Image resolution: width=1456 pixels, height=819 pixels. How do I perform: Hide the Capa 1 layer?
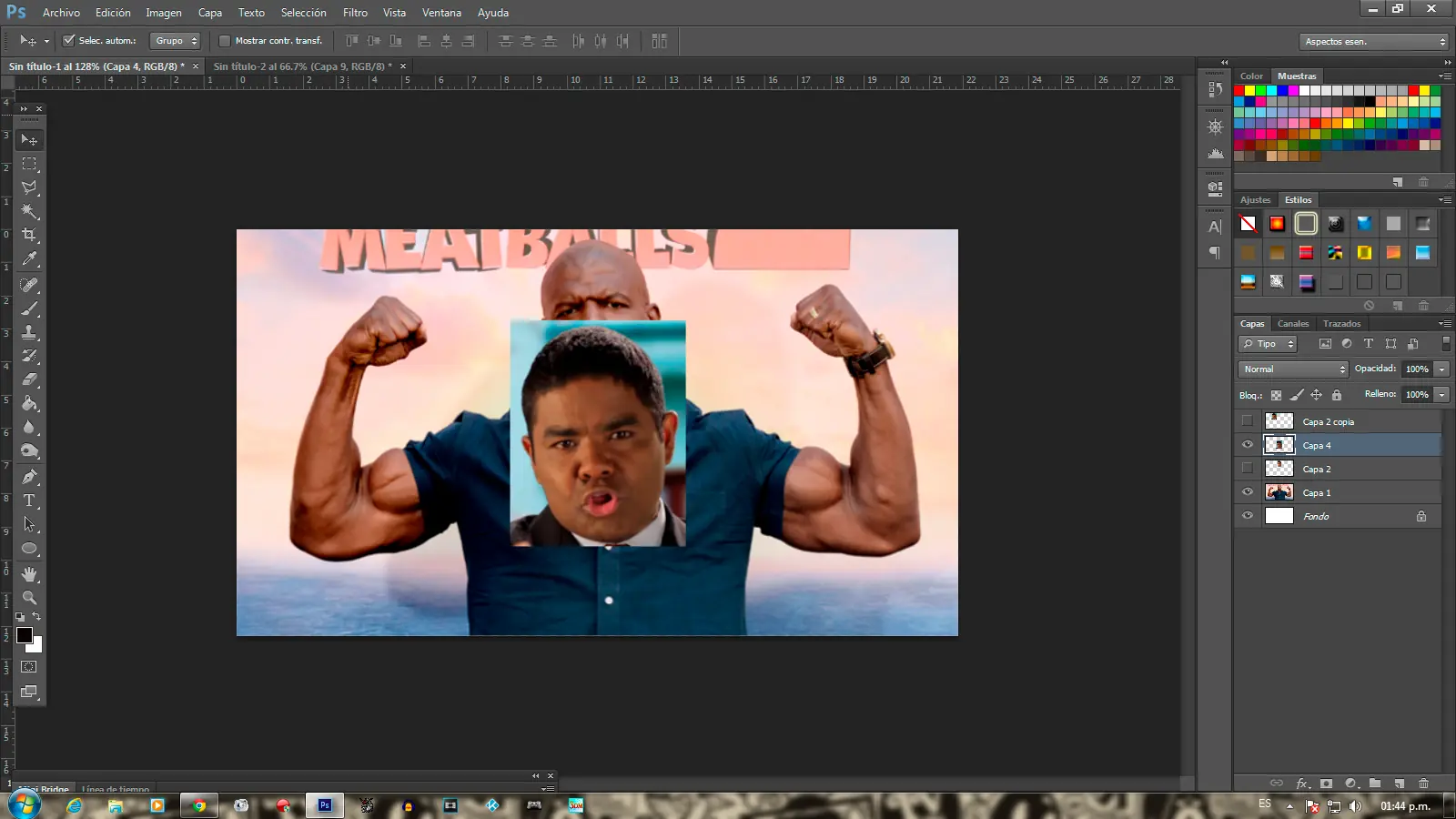tap(1248, 492)
